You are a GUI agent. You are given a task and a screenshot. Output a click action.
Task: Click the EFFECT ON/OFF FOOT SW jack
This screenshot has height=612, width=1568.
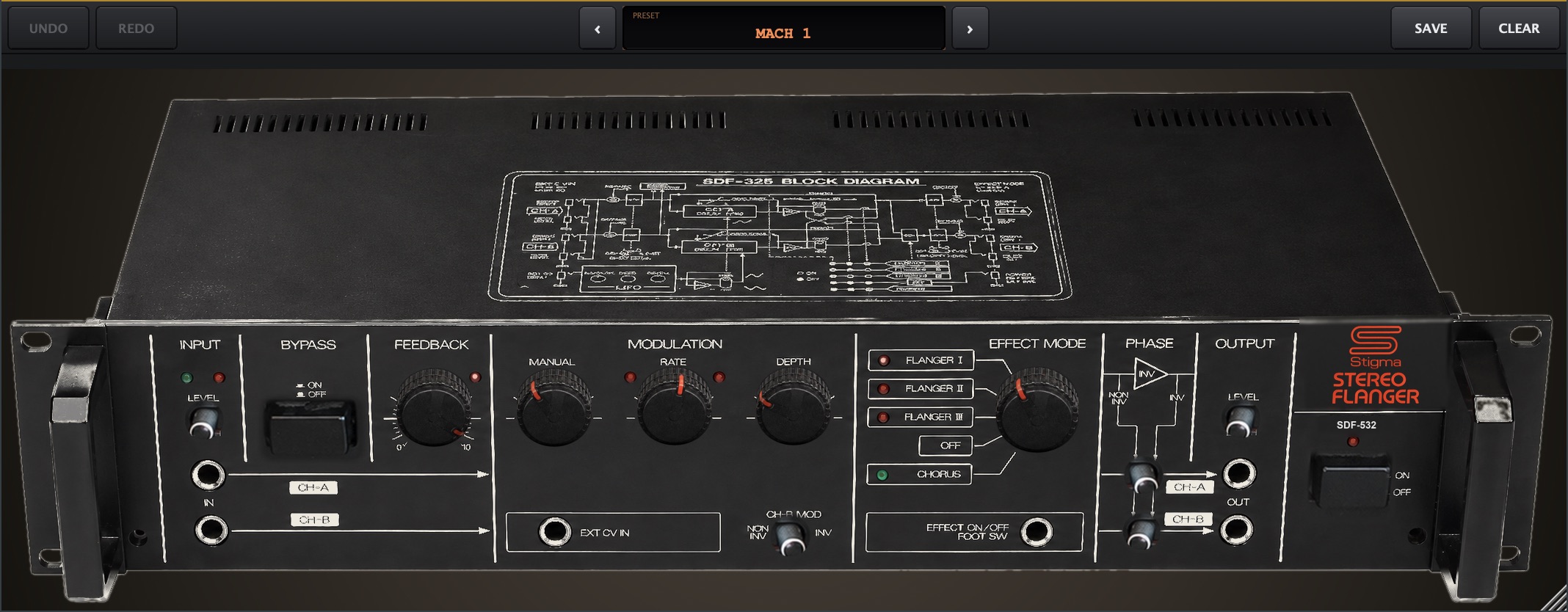click(x=1037, y=532)
